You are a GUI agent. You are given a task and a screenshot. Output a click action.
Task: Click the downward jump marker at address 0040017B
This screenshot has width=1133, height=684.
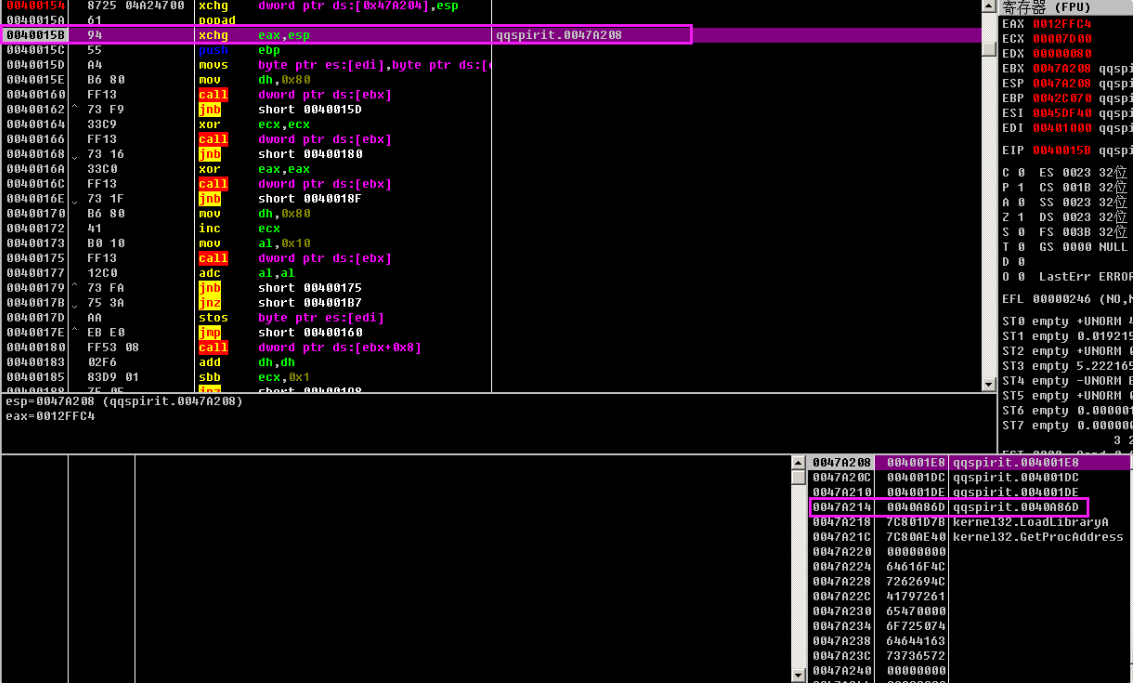click(x=75, y=303)
